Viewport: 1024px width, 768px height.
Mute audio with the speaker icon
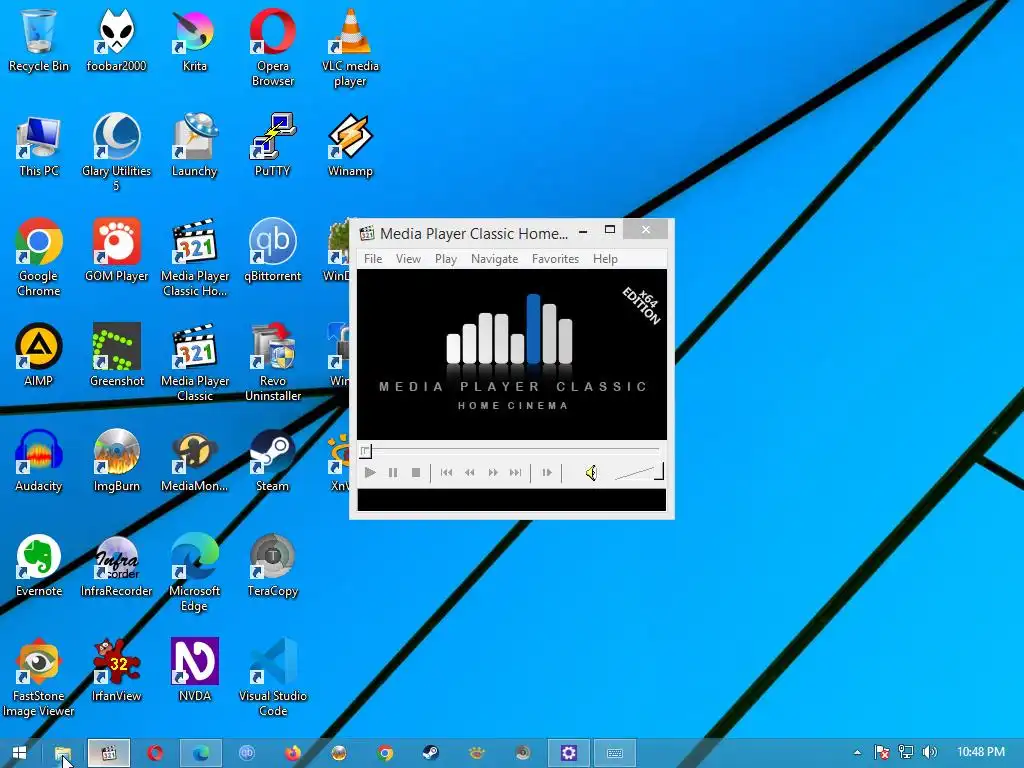click(591, 472)
